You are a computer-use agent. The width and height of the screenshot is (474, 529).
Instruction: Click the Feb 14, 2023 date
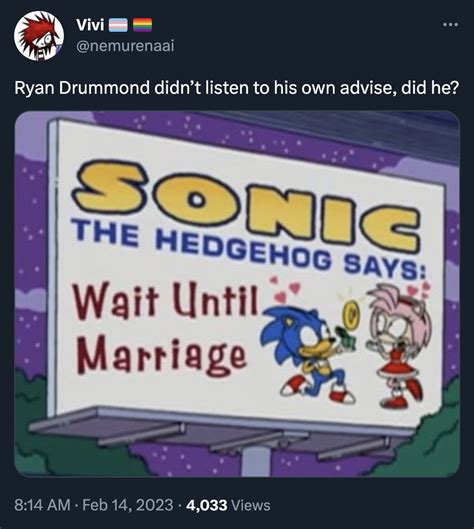pyautogui.click(x=128, y=505)
